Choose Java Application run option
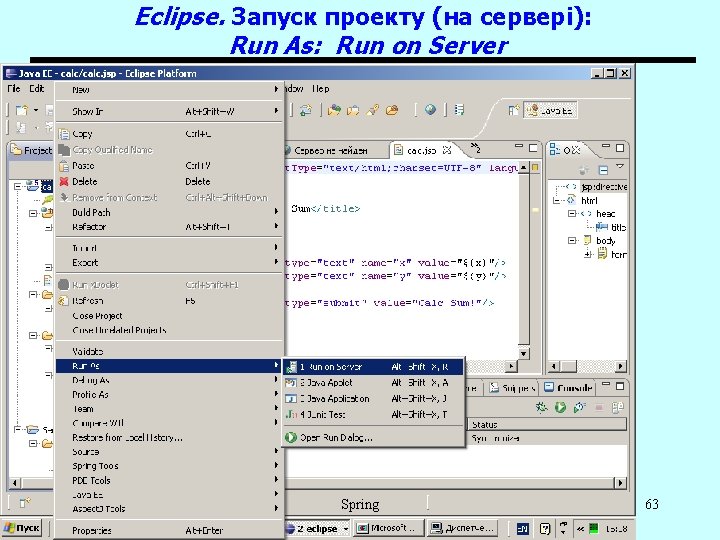Screen dimensions: 720x540 pyautogui.click(x=373, y=399)
